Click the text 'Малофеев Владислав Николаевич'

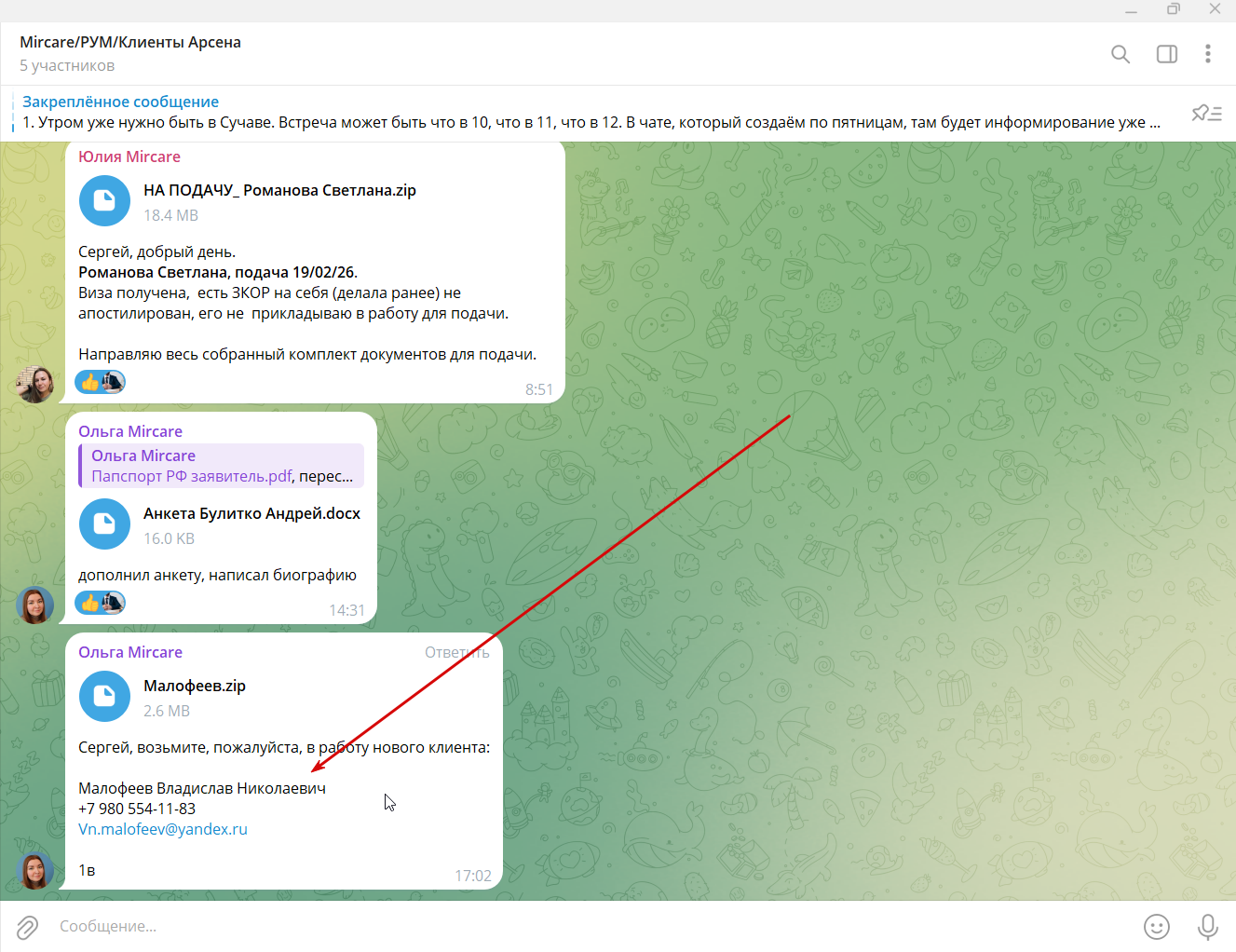(x=202, y=788)
